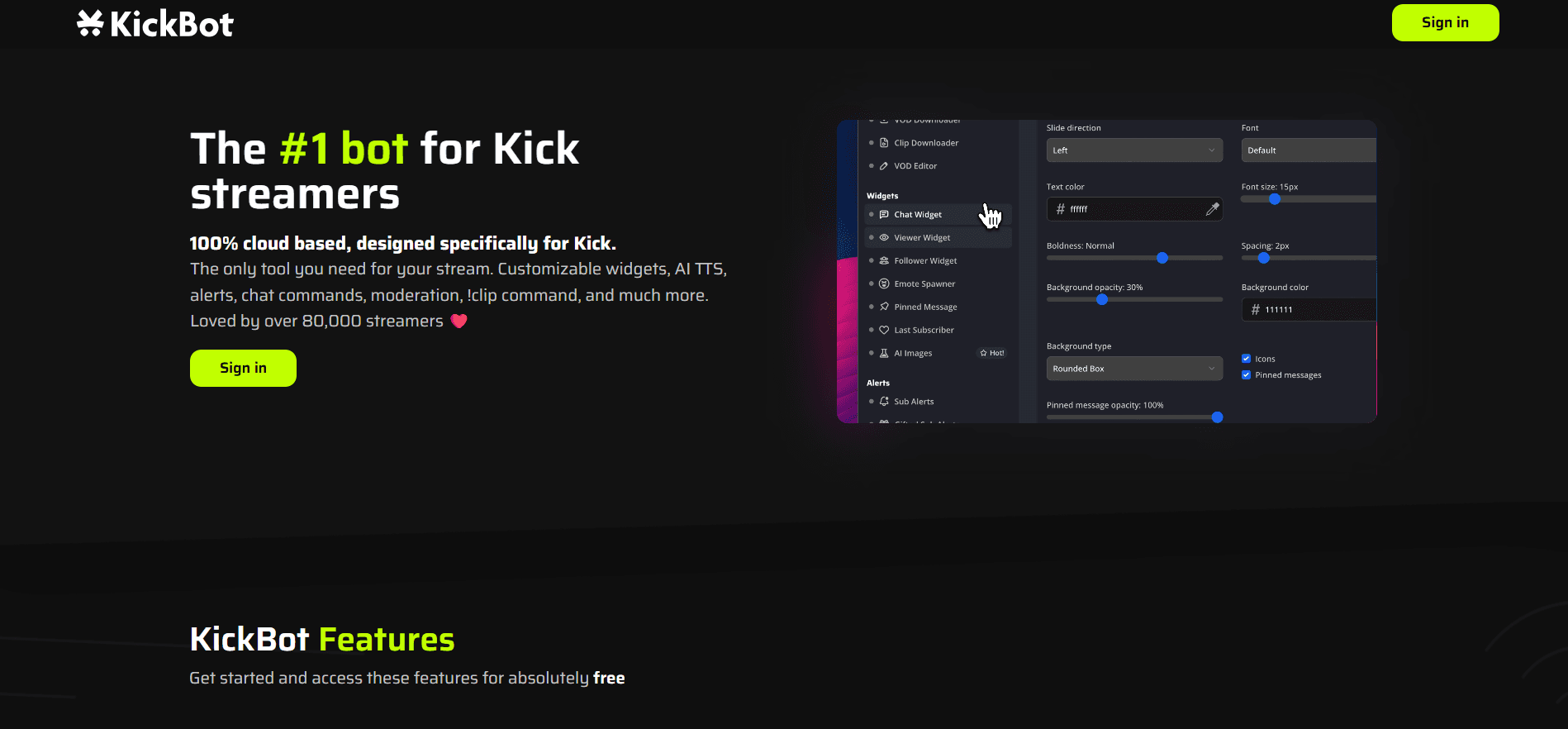Click the Follower Widget people icon

884,261
